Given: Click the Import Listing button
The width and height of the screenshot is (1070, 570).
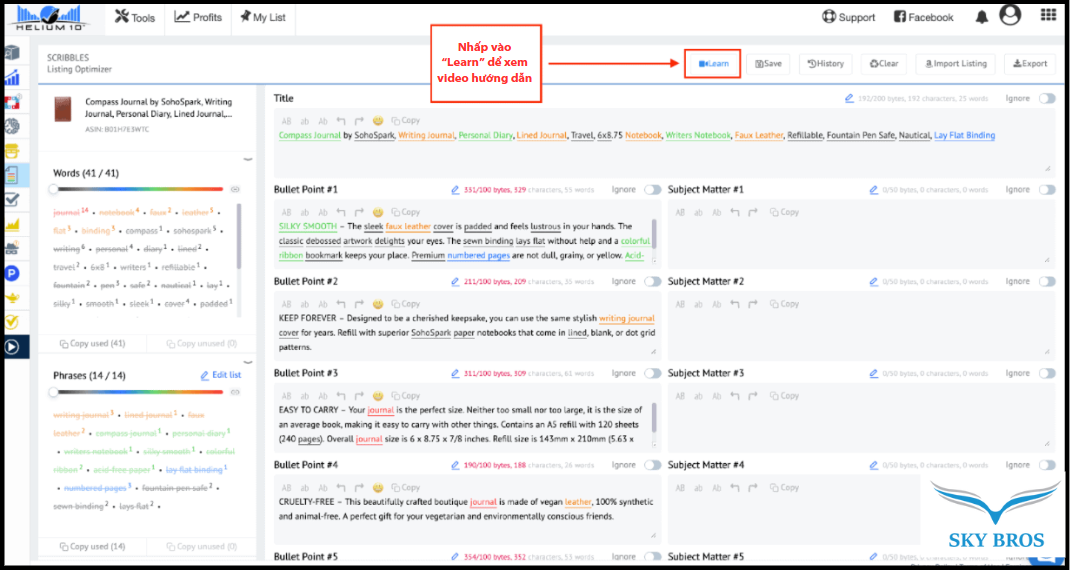Looking at the screenshot, I should point(954,64).
